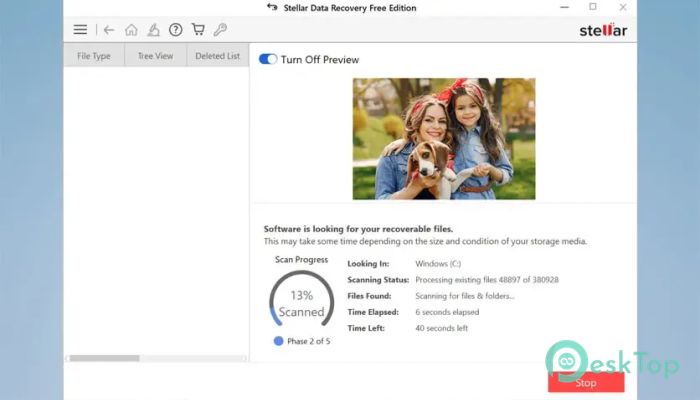Click the Stellar logo
Viewport: 700px width, 400px height.
coord(603,30)
